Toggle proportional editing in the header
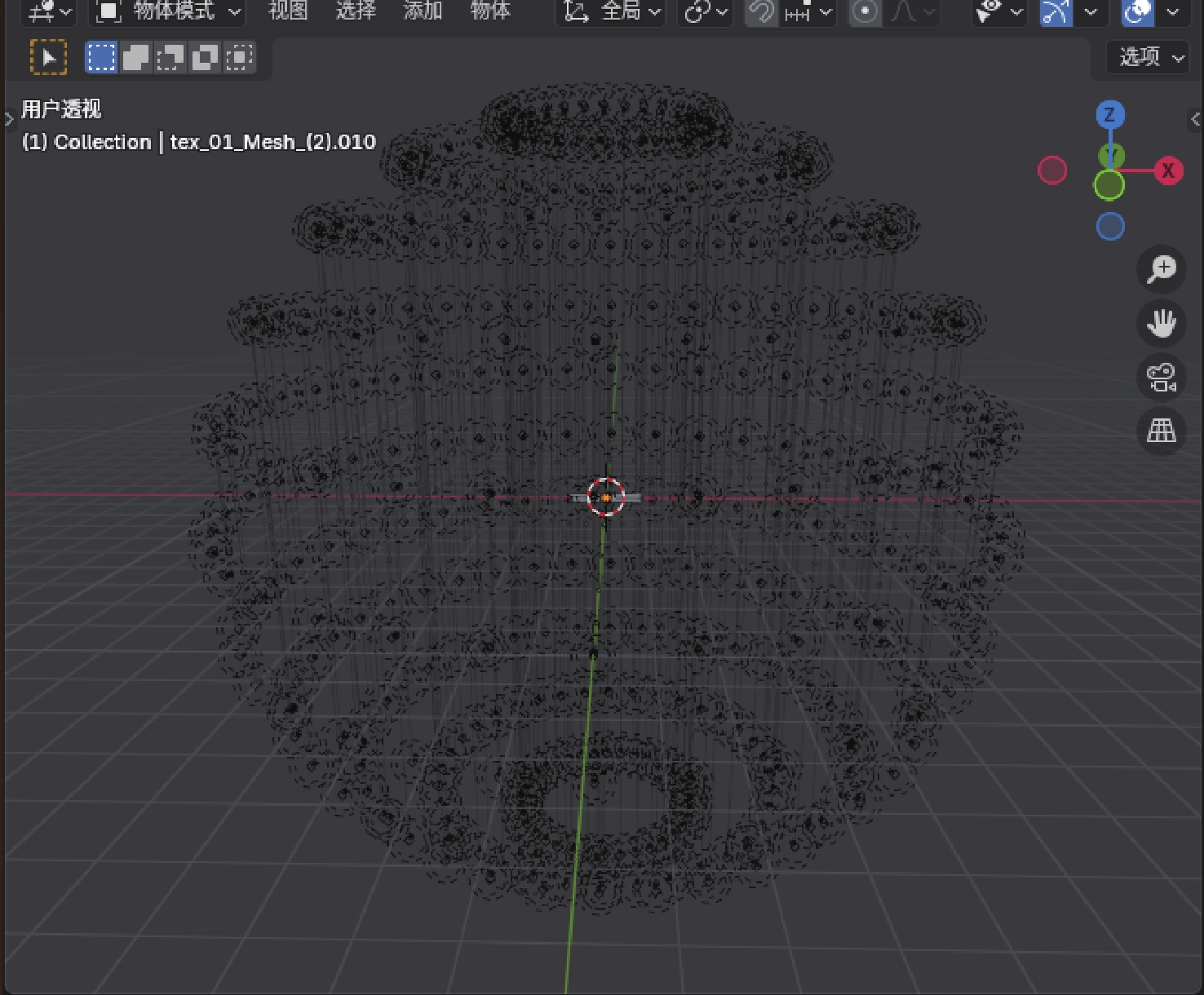The width and height of the screenshot is (1204, 995). point(865,11)
